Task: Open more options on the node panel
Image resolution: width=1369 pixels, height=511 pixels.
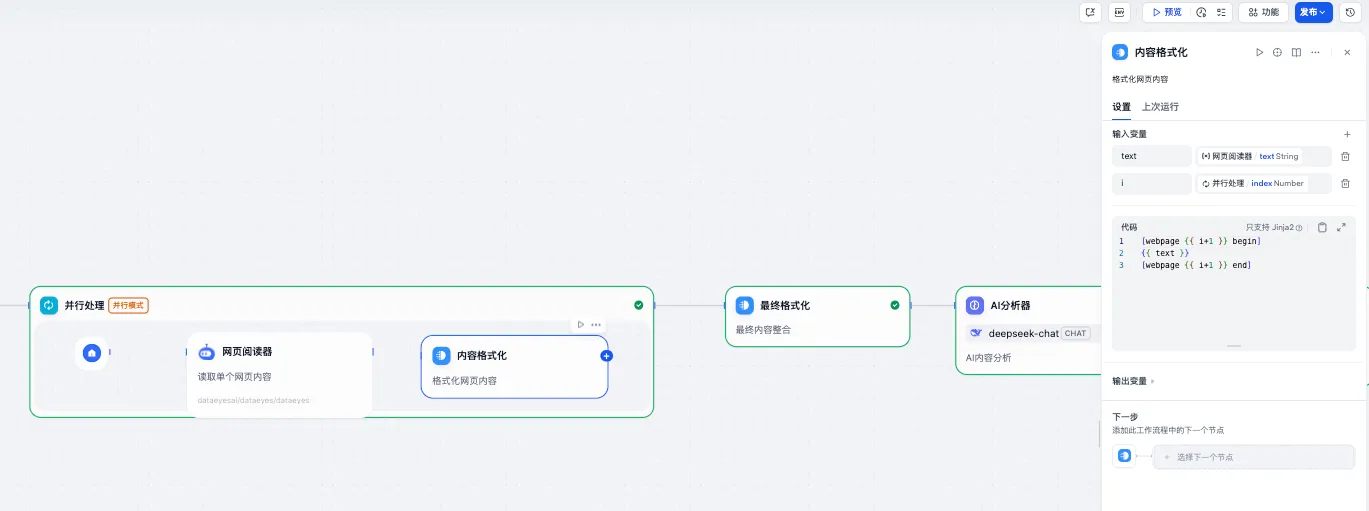Action: 1315,52
